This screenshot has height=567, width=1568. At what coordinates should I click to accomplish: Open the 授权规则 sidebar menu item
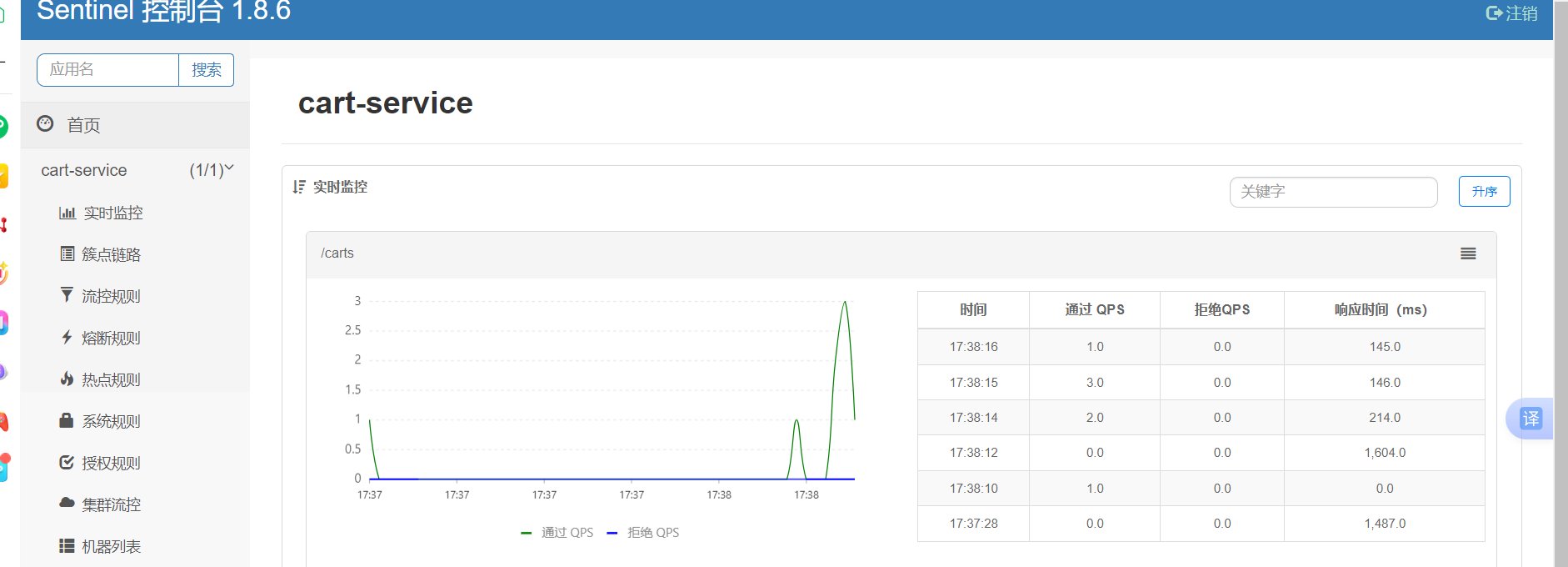135,463
